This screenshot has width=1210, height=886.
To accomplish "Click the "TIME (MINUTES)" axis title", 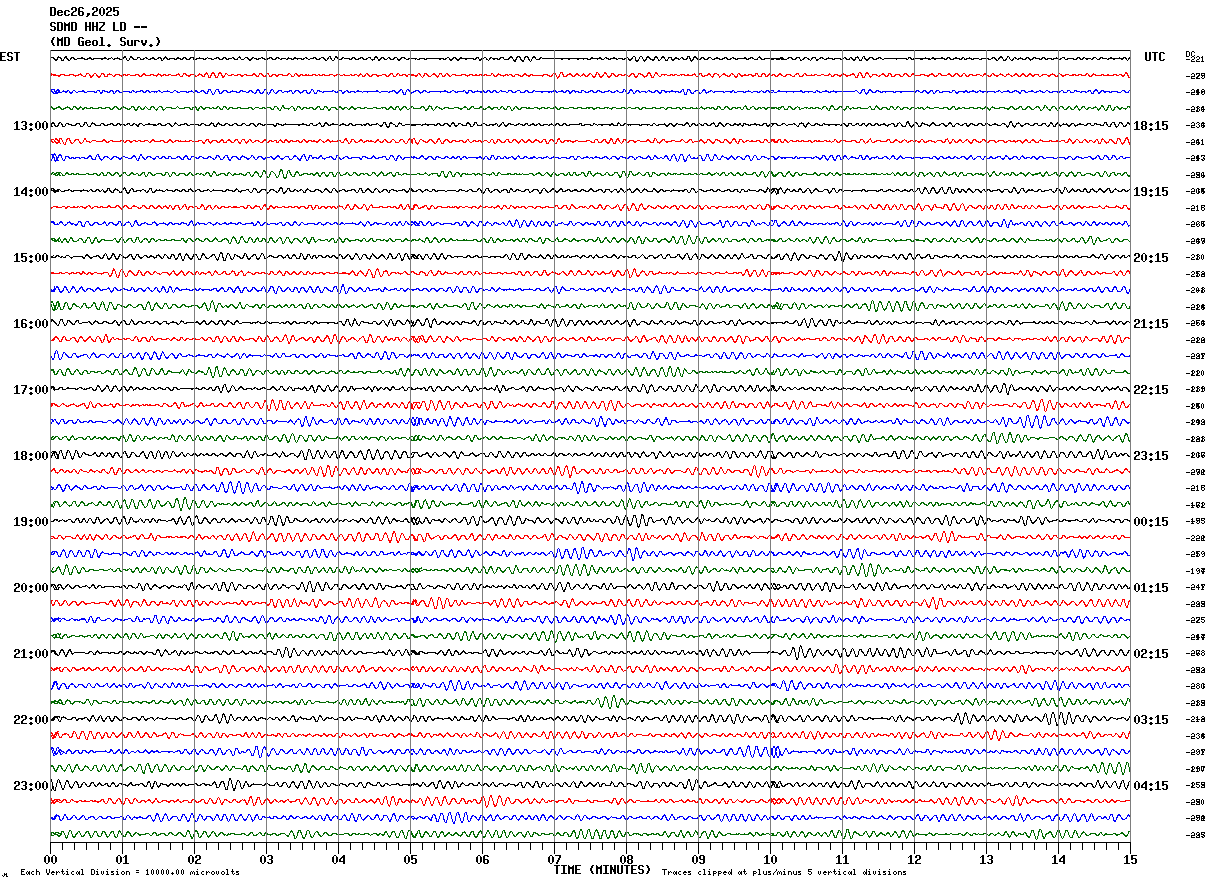I will coord(602,870).
